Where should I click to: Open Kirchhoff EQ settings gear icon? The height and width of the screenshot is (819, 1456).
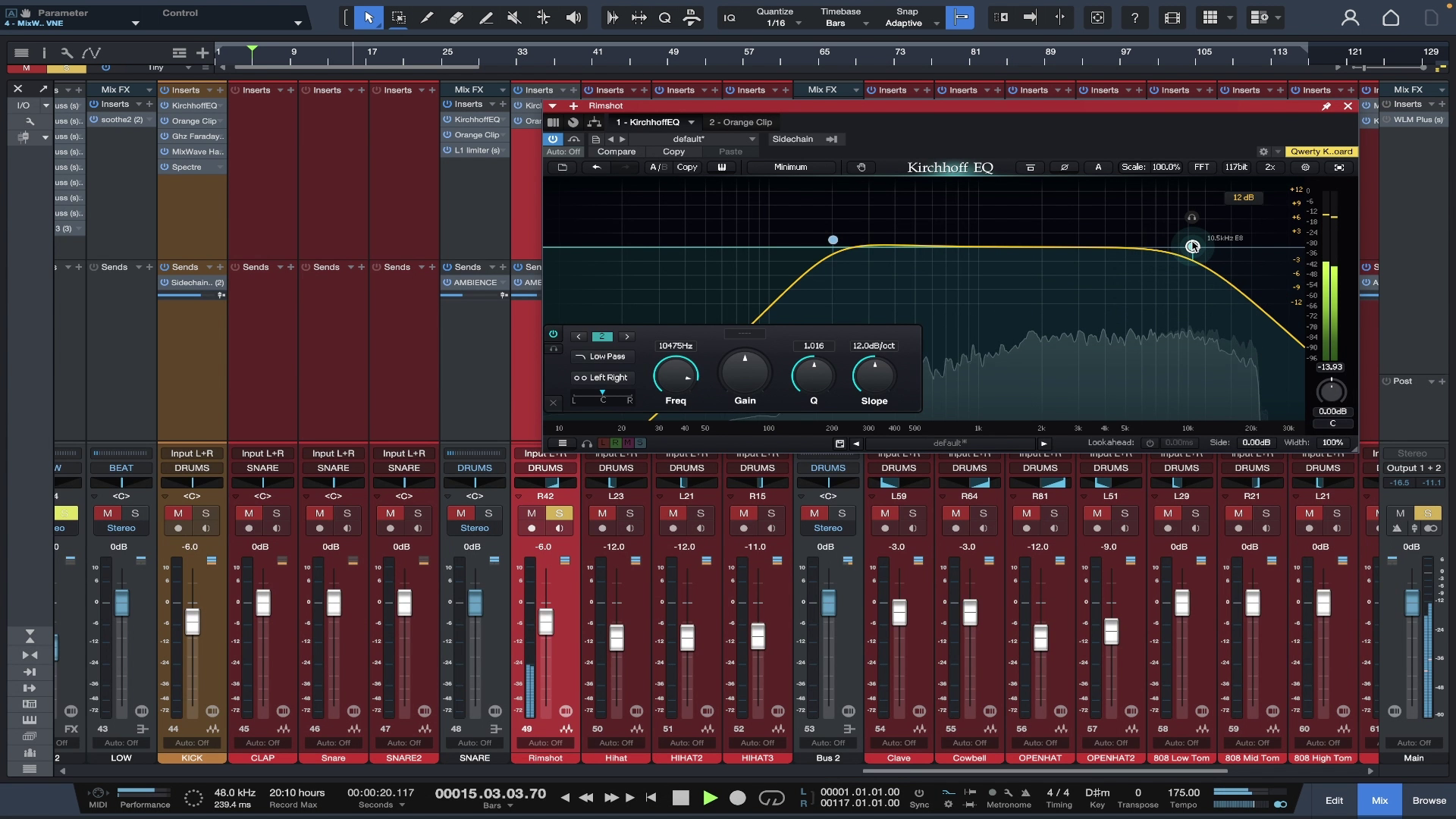click(1305, 167)
